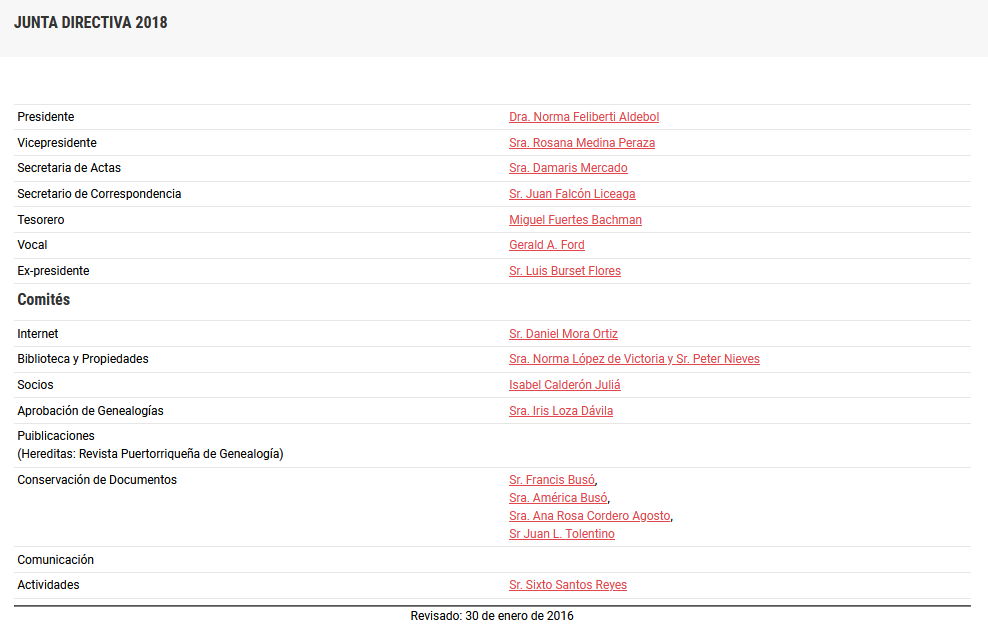This screenshot has width=988, height=636.
Task: Click the Sr. Francis Busó link
Action: 551,480
